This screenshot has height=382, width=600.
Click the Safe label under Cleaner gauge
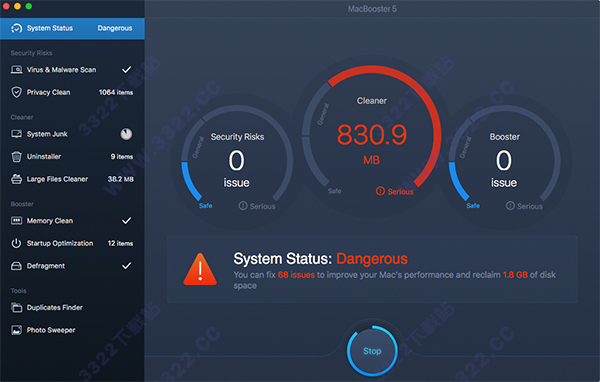click(334, 191)
